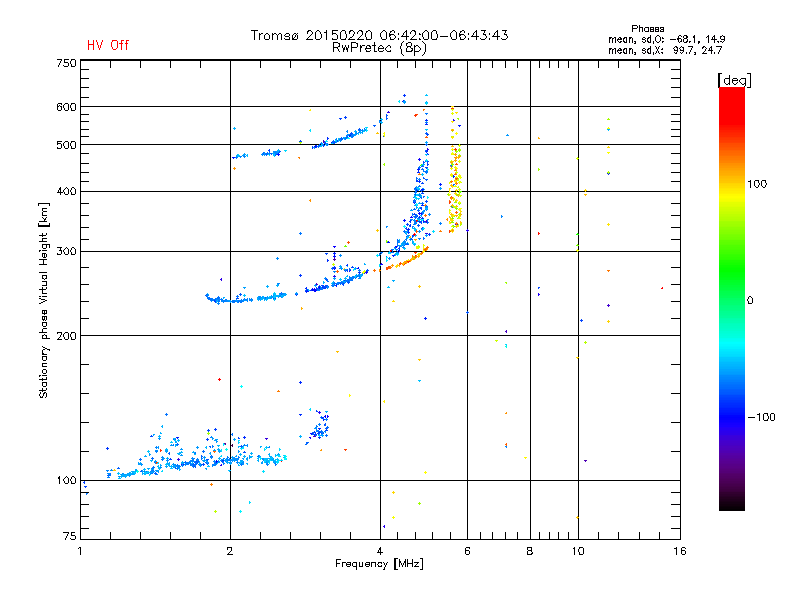Click the x-axis '16' tick label
Image resolution: width=800 pixels, height=600 pixels.
tap(680, 551)
